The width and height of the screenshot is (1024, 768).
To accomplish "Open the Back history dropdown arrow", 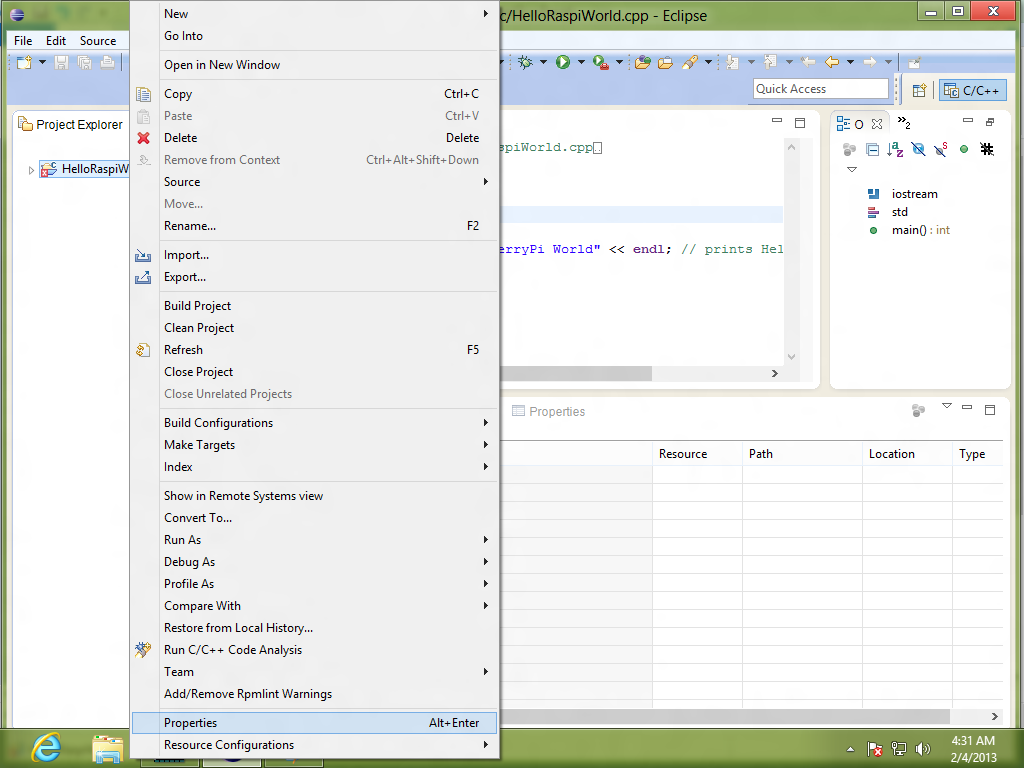I will (x=850, y=62).
